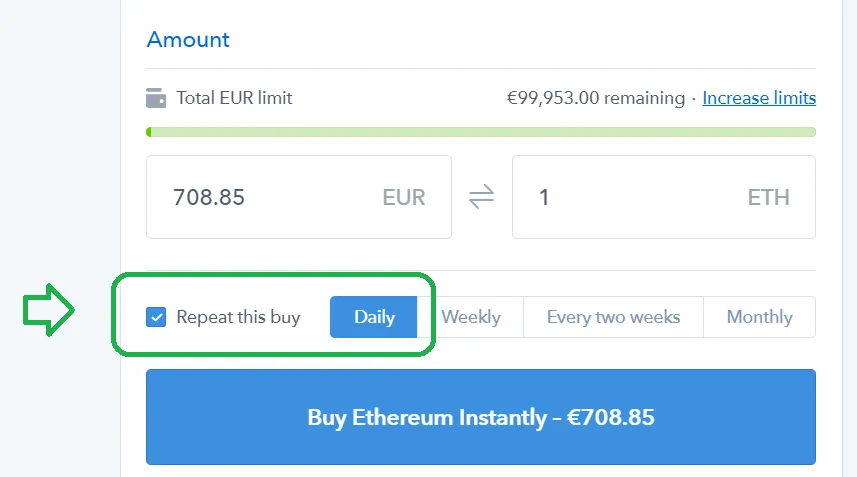This screenshot has width=857, height=477.
Task: Click the green EUR limit progress bar
Action: click(481, 132)
